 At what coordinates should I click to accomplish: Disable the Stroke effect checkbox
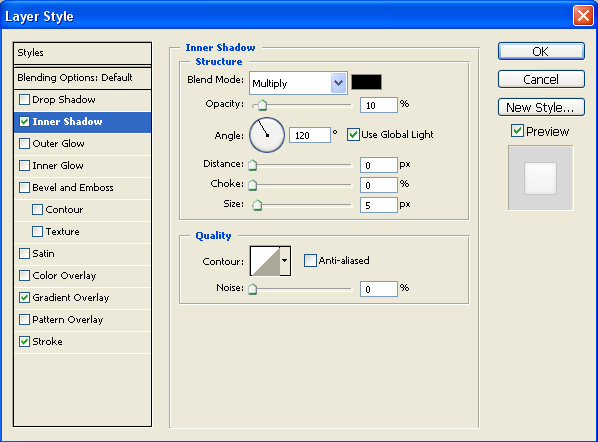pos(24,341)
